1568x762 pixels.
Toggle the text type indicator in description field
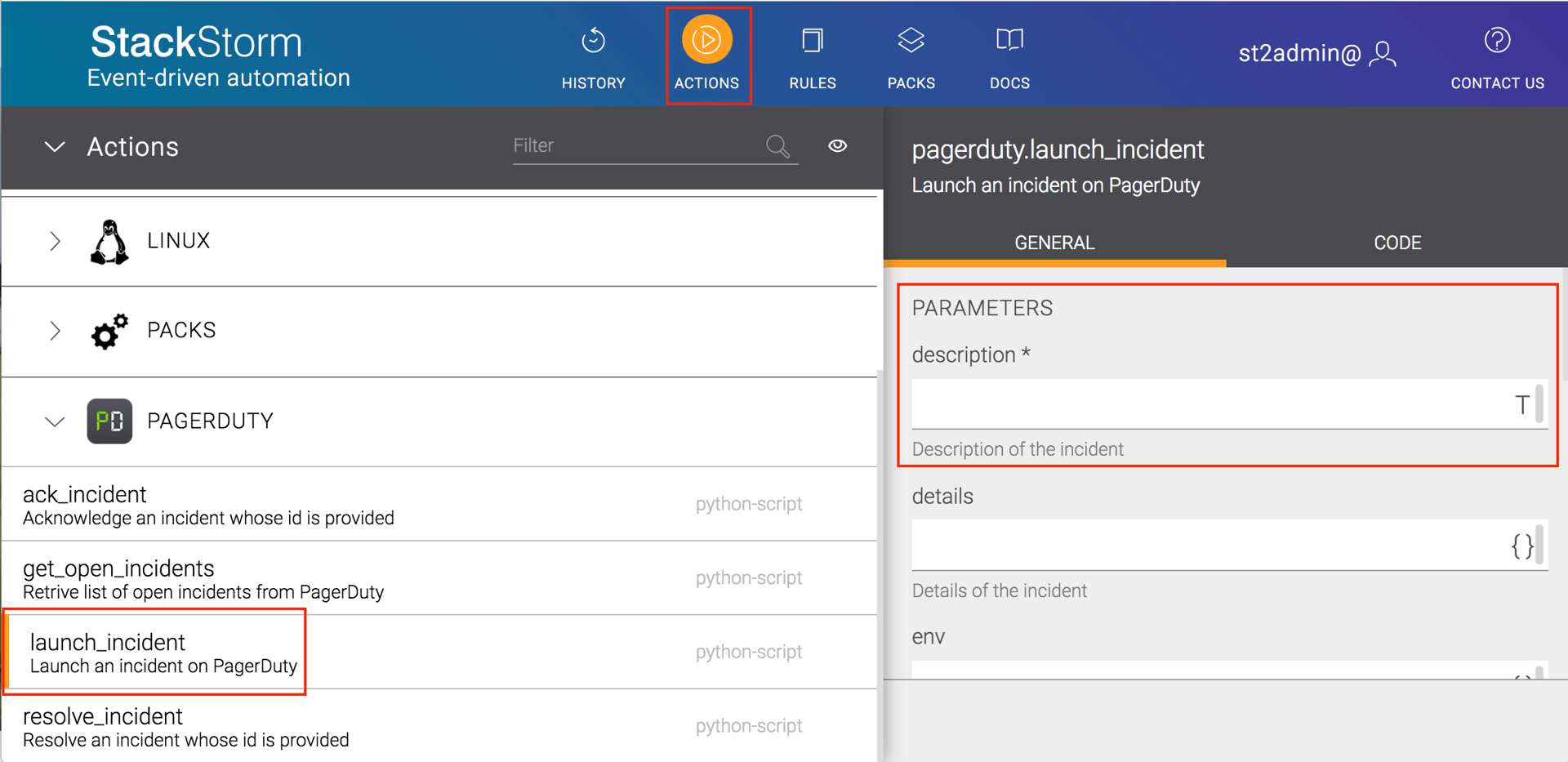[1521, 405]
